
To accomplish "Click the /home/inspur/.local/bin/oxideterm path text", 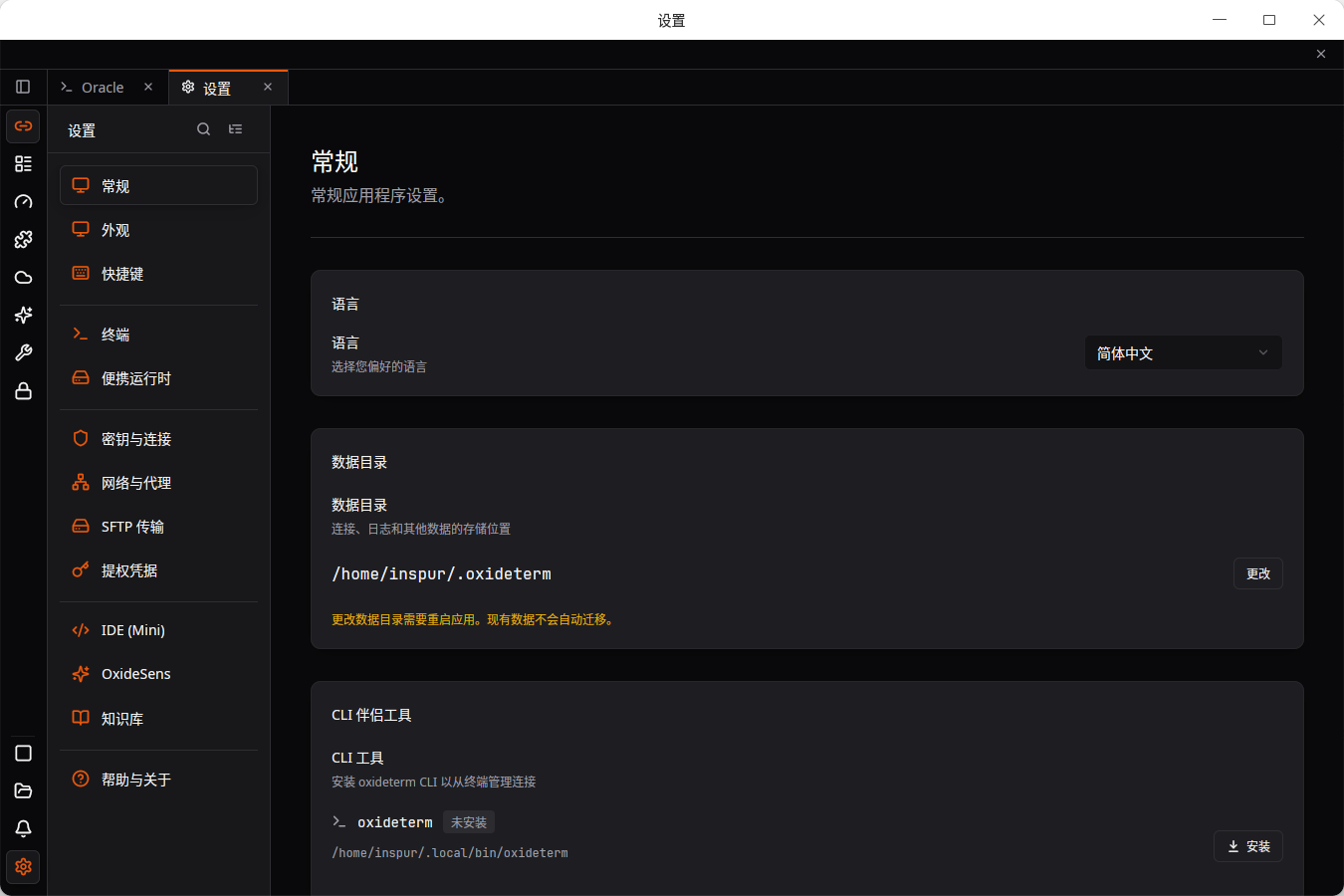I will 450,853.
